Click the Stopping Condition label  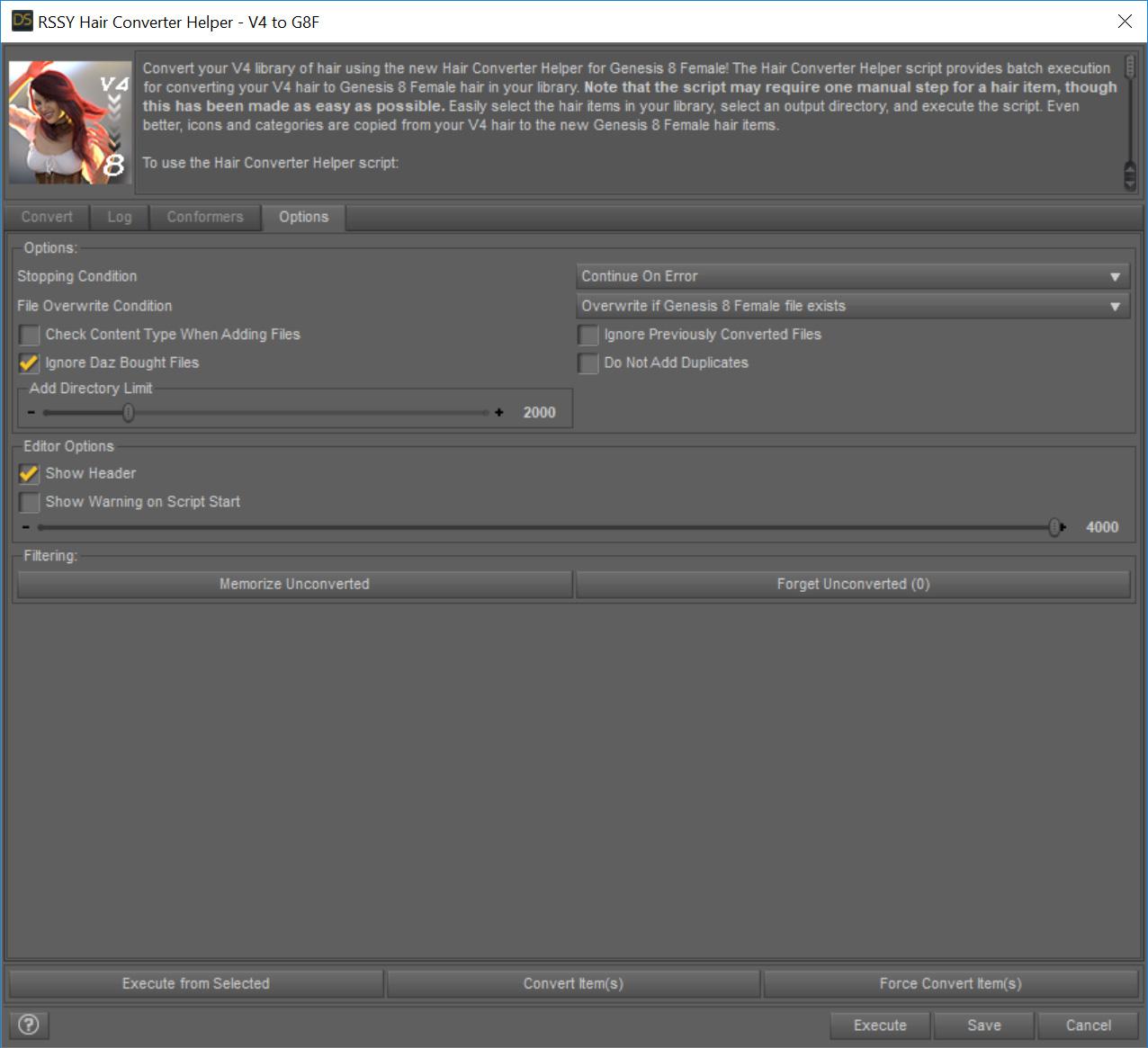point(77,276)
